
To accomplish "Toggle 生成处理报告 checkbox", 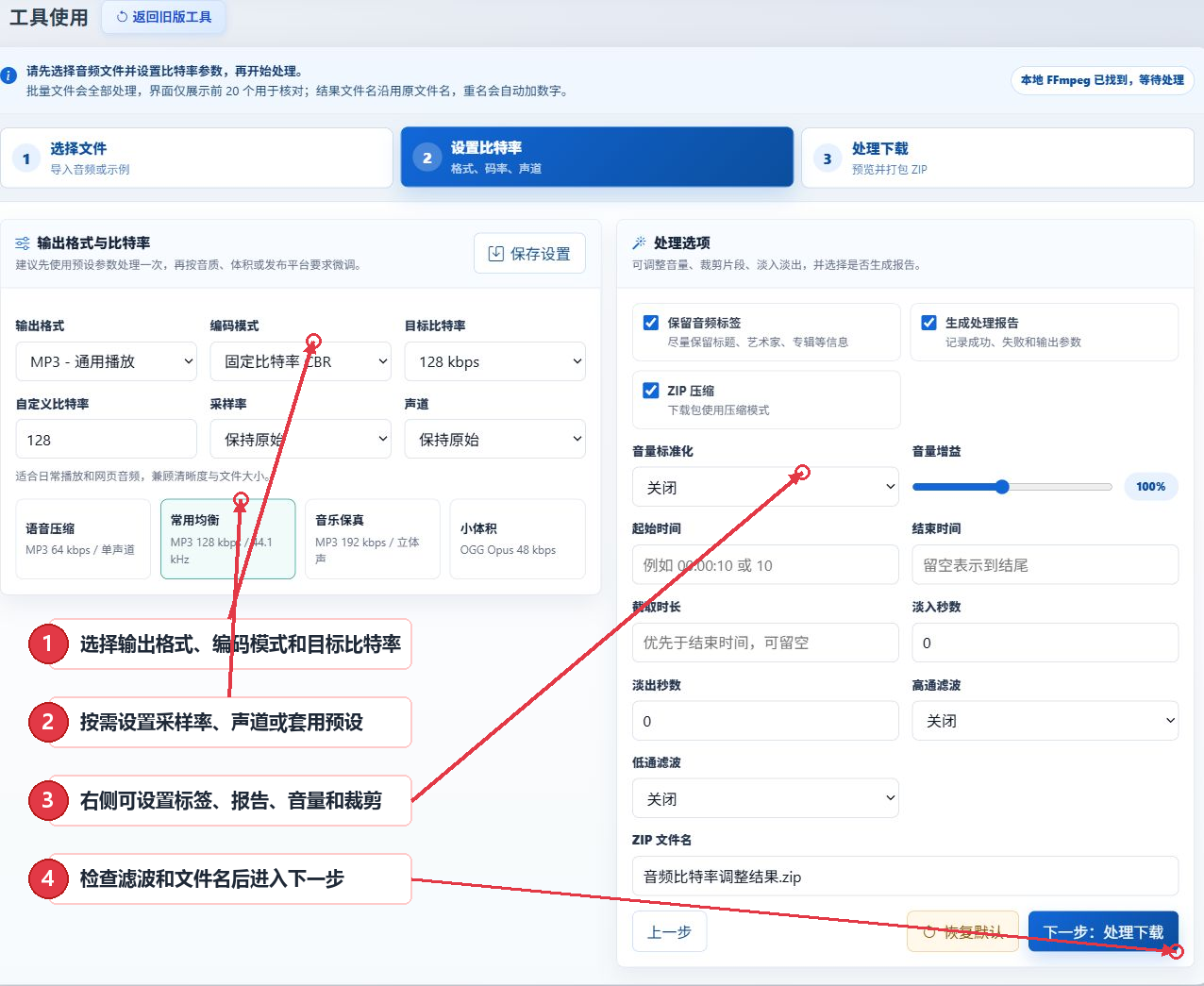I will (x=929, y=323).
